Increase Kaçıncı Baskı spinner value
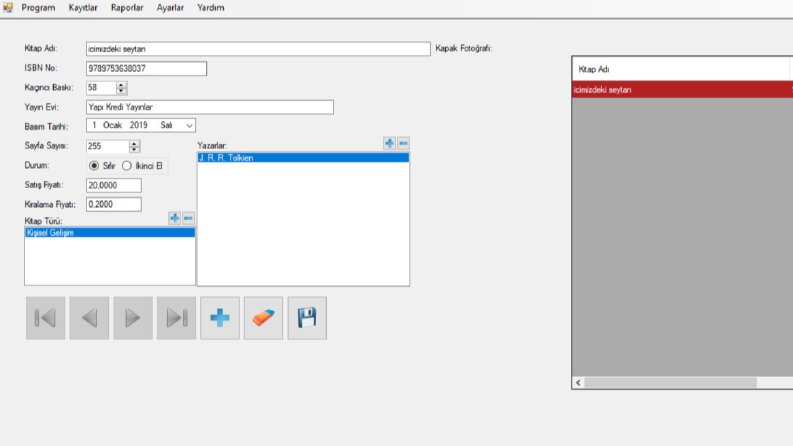793x446 pixels. [x=121, y=84]
